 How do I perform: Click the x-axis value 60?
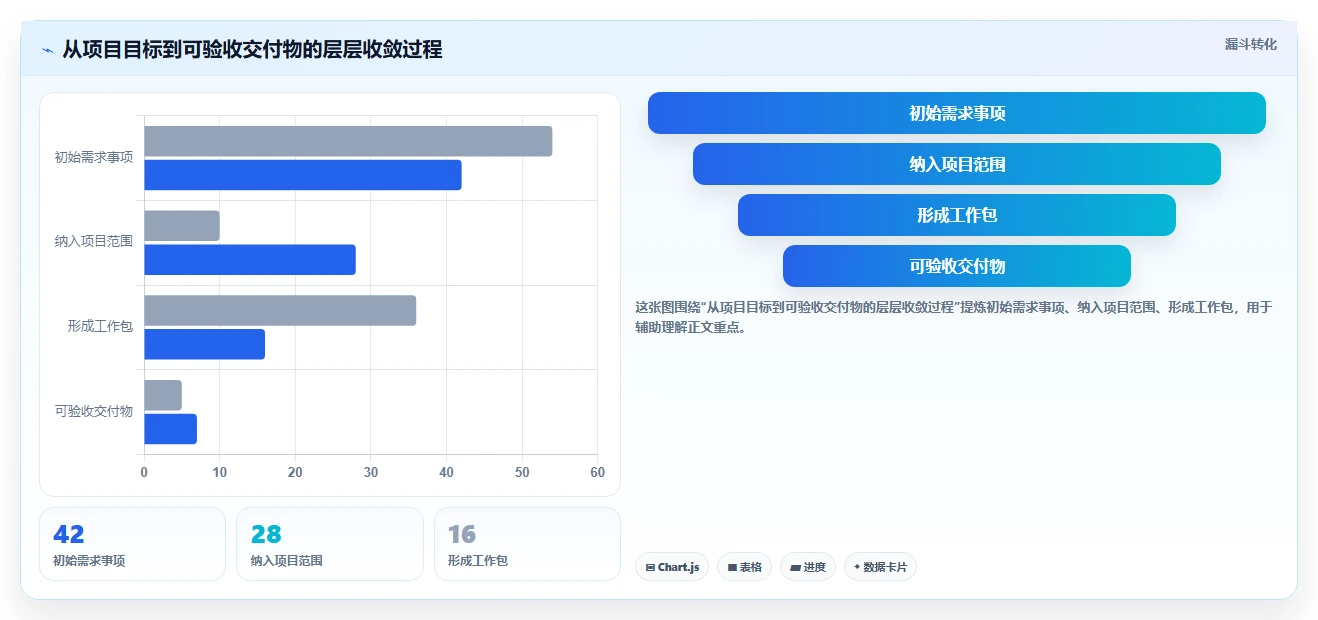tap(598, 473)
